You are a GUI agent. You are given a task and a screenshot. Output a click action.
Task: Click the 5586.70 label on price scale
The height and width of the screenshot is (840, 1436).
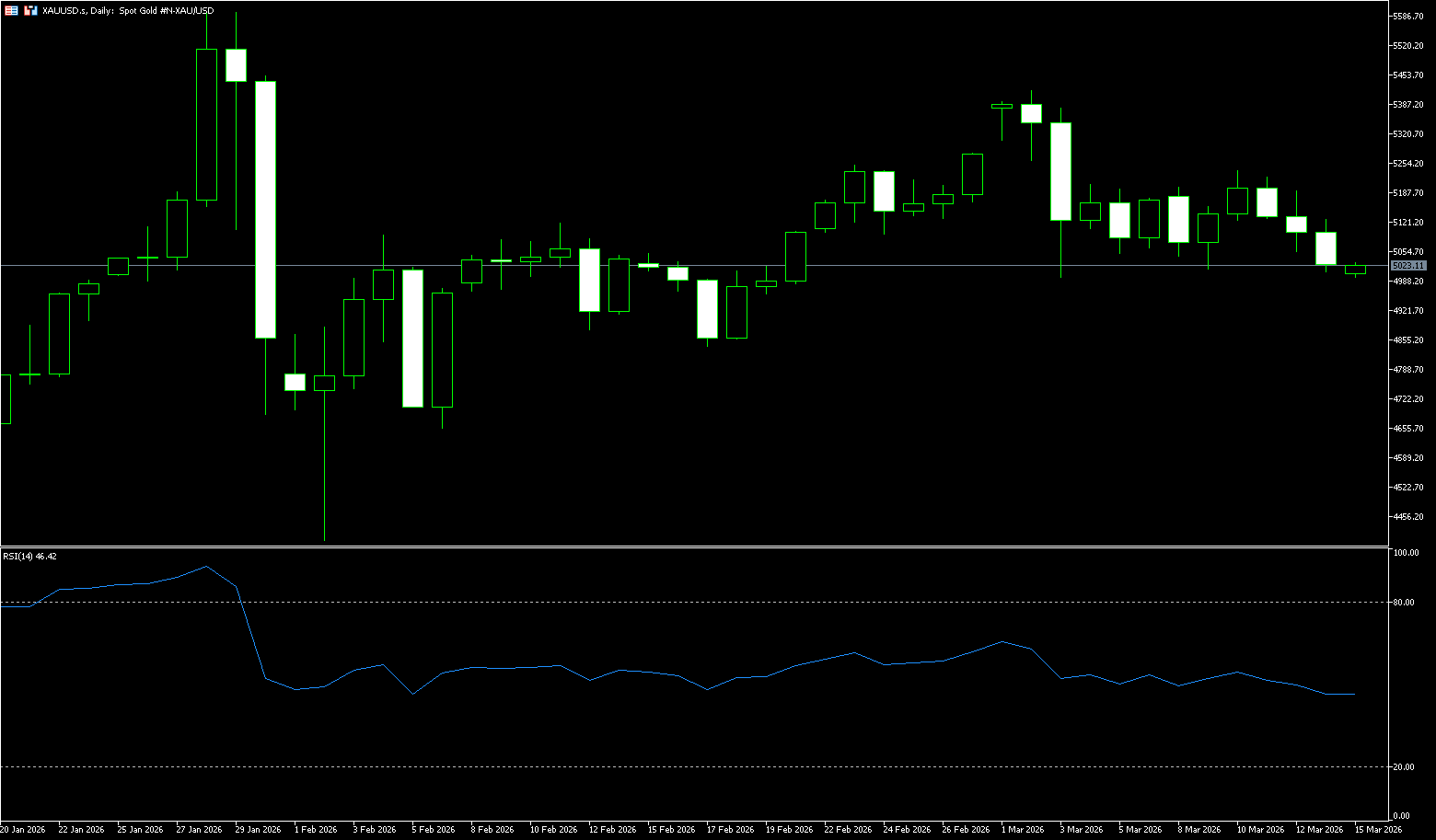click(x=1408, y=17)
